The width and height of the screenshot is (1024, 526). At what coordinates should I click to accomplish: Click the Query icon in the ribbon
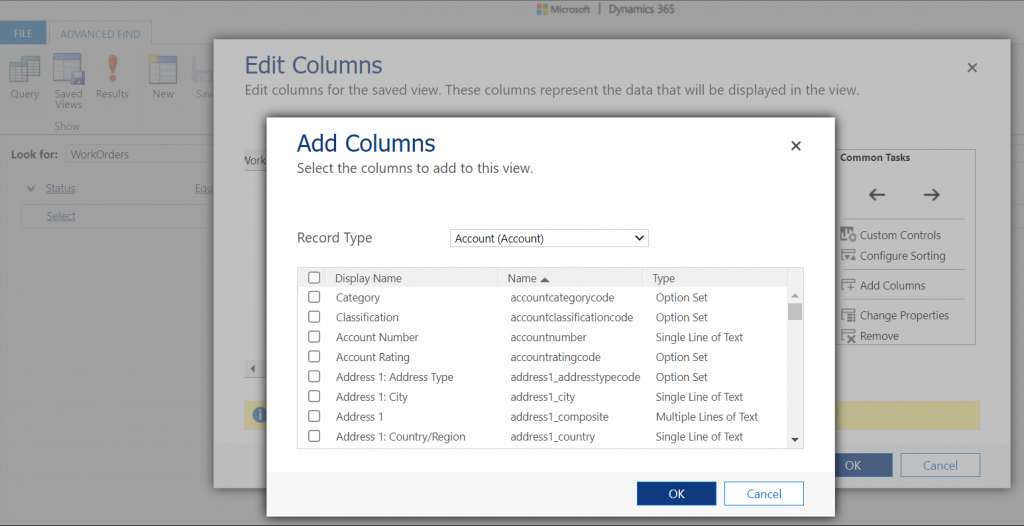coord(24,69)
